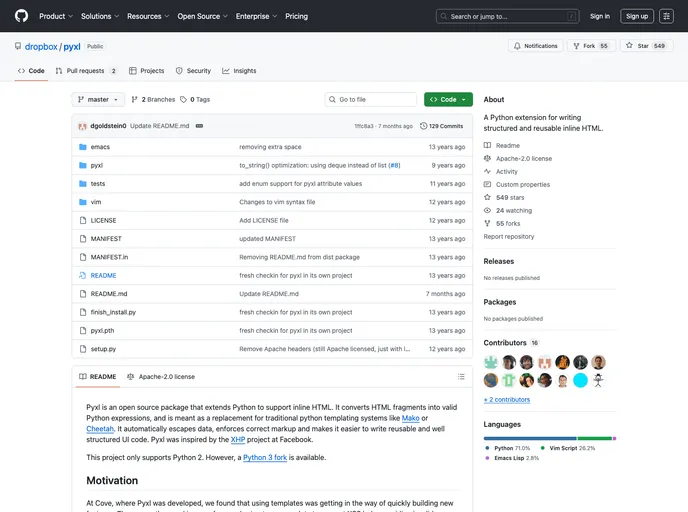Screen dimensions: 688x512
Task: Expand commit message details ellipsis
Action: [x=199, y=126]
